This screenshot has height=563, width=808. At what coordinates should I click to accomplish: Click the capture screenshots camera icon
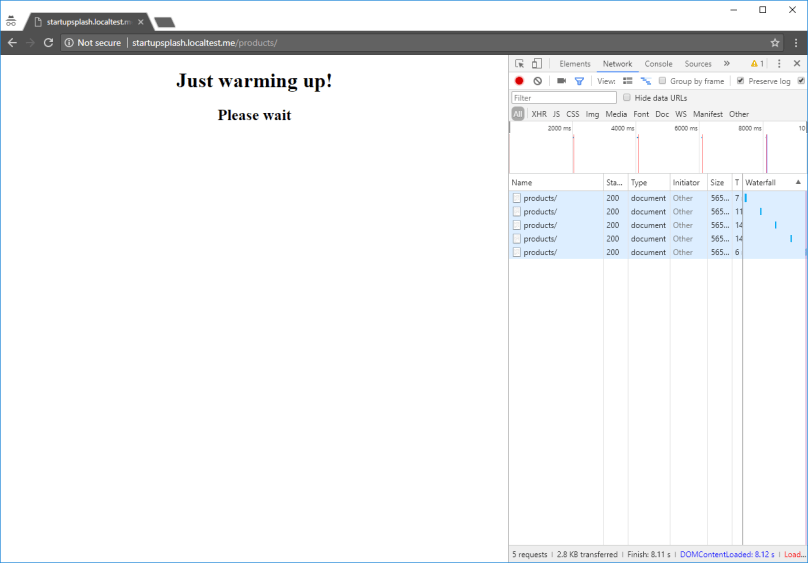pos(561,81)
